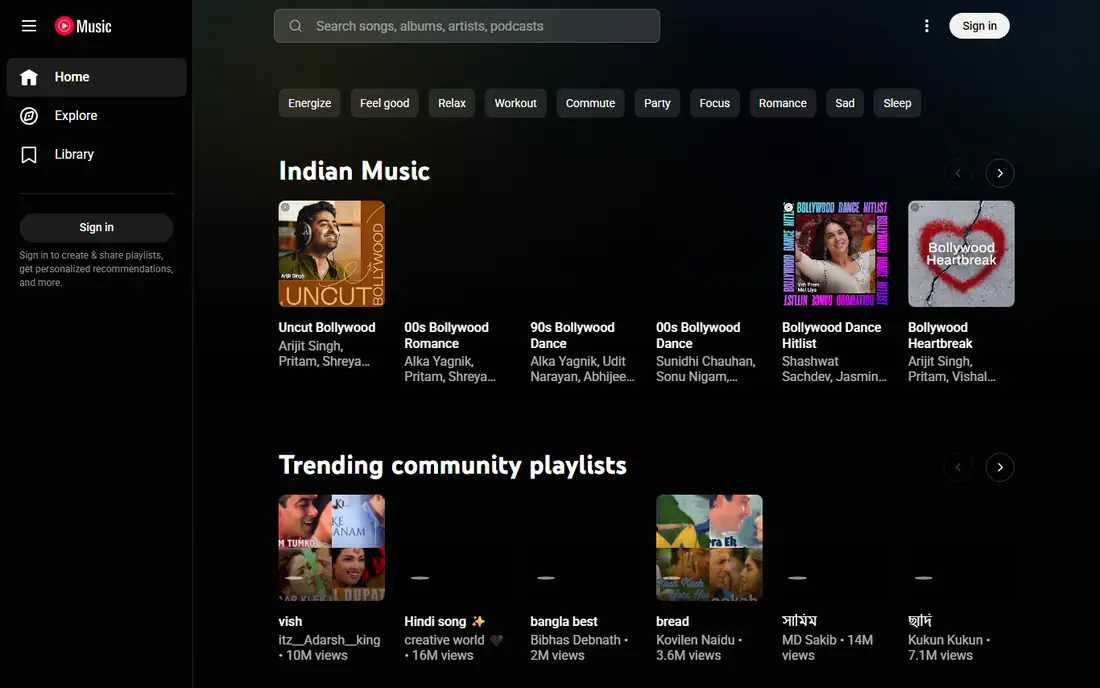Image resolution: width=1100 pixels, height=688 pixels.
Task: Click itz__Adarsh__king 10M views text
Action: pos(329,647)
